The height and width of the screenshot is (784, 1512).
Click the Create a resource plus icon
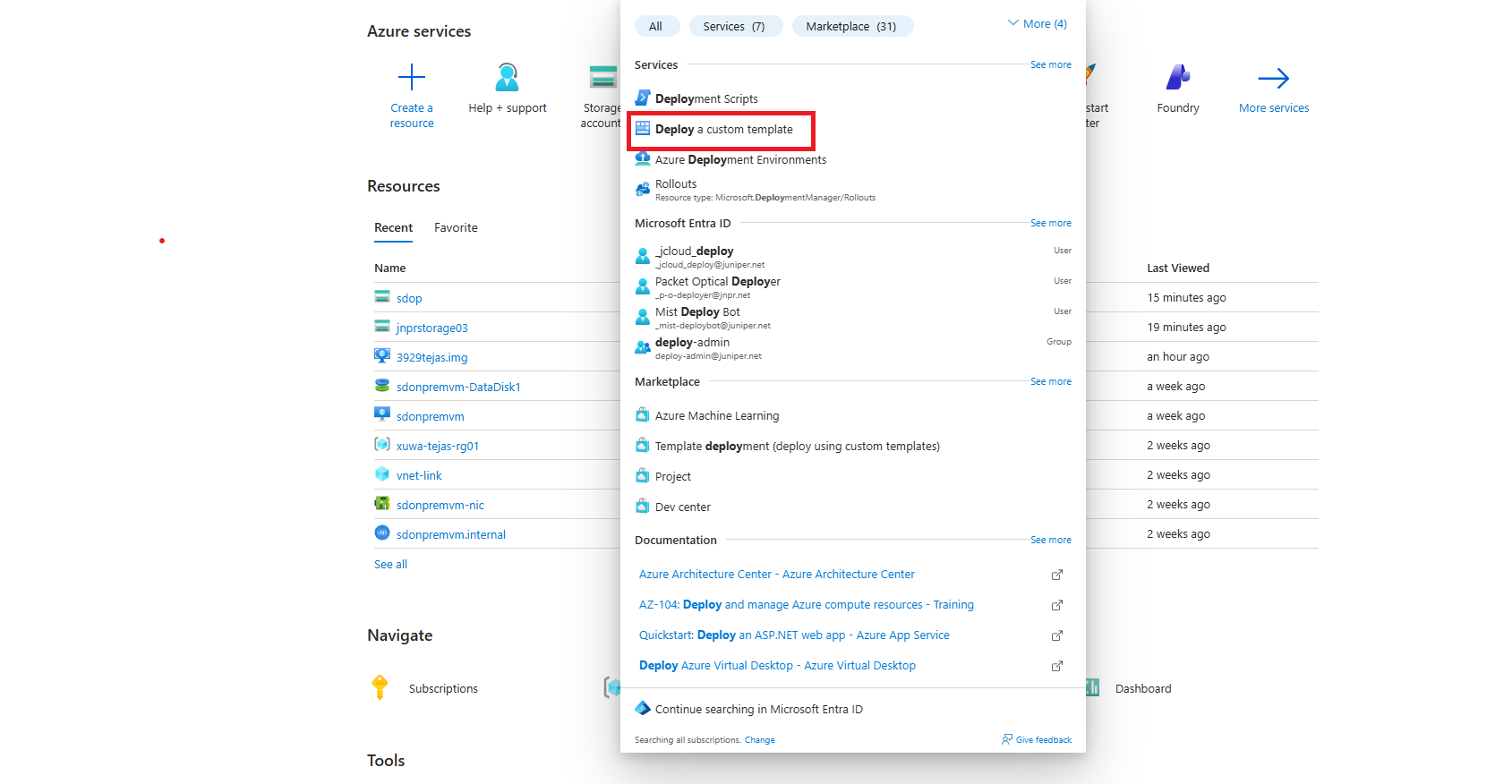[x=412, y=77]
